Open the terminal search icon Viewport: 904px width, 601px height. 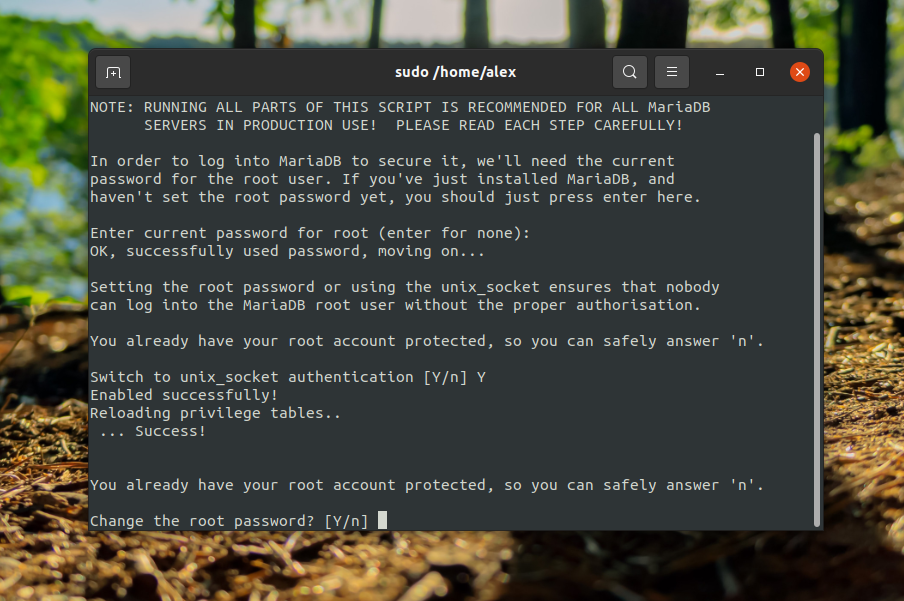coord(629,72)
